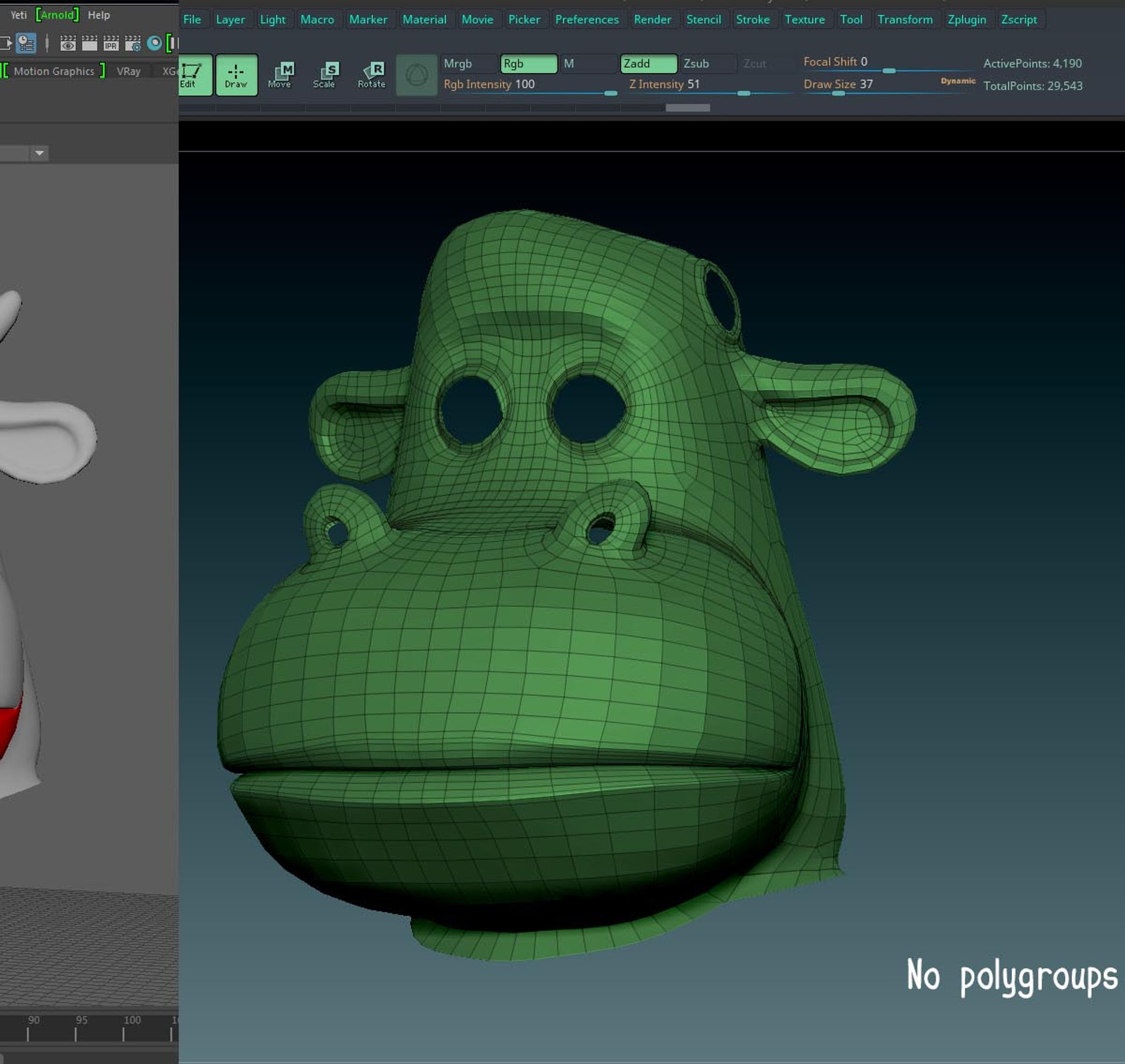This screenshot has width=1125, height=1064.
Task: Start an IPR render in Maya
Action: click(x=111, y=43)
